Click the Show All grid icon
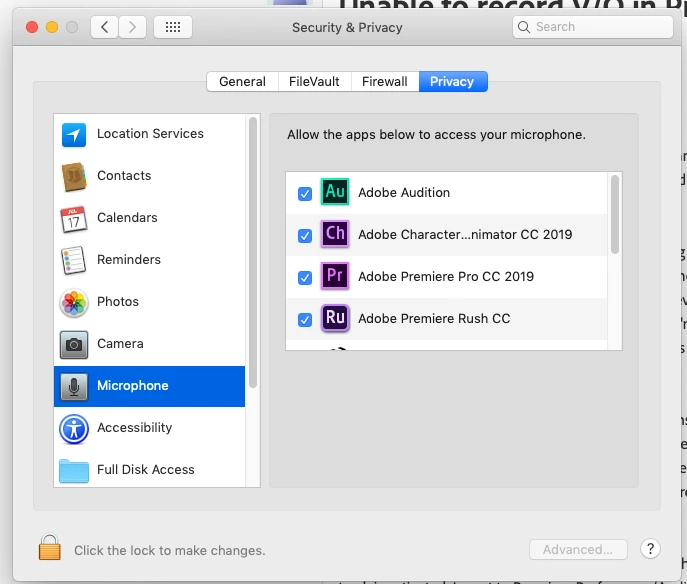 pos(173,27)
